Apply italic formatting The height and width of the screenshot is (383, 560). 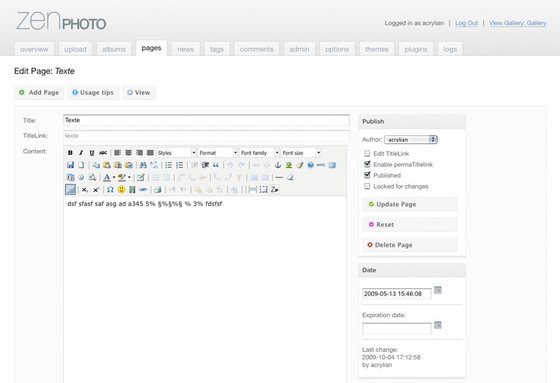[81, 153]
